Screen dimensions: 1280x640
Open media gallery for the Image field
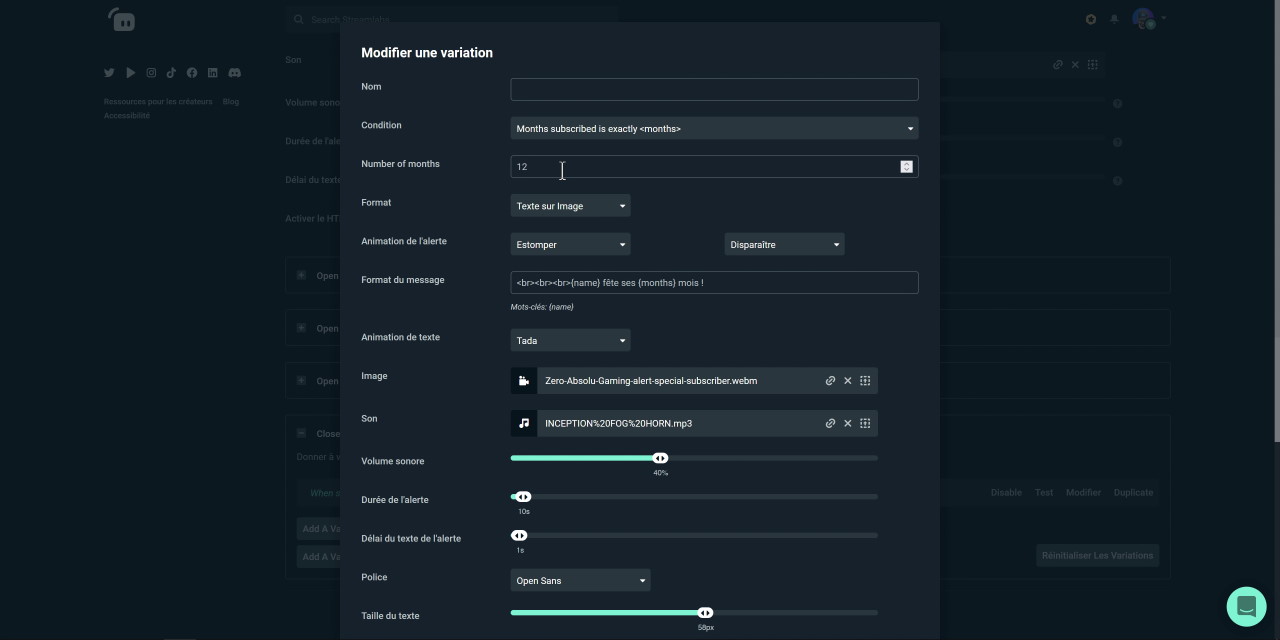865,381
